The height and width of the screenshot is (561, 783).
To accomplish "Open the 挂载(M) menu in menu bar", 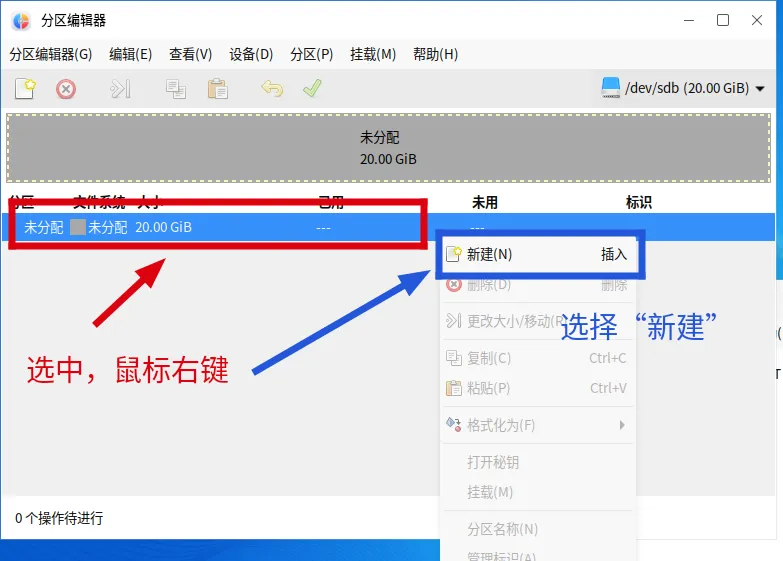I will click(373, 54).
